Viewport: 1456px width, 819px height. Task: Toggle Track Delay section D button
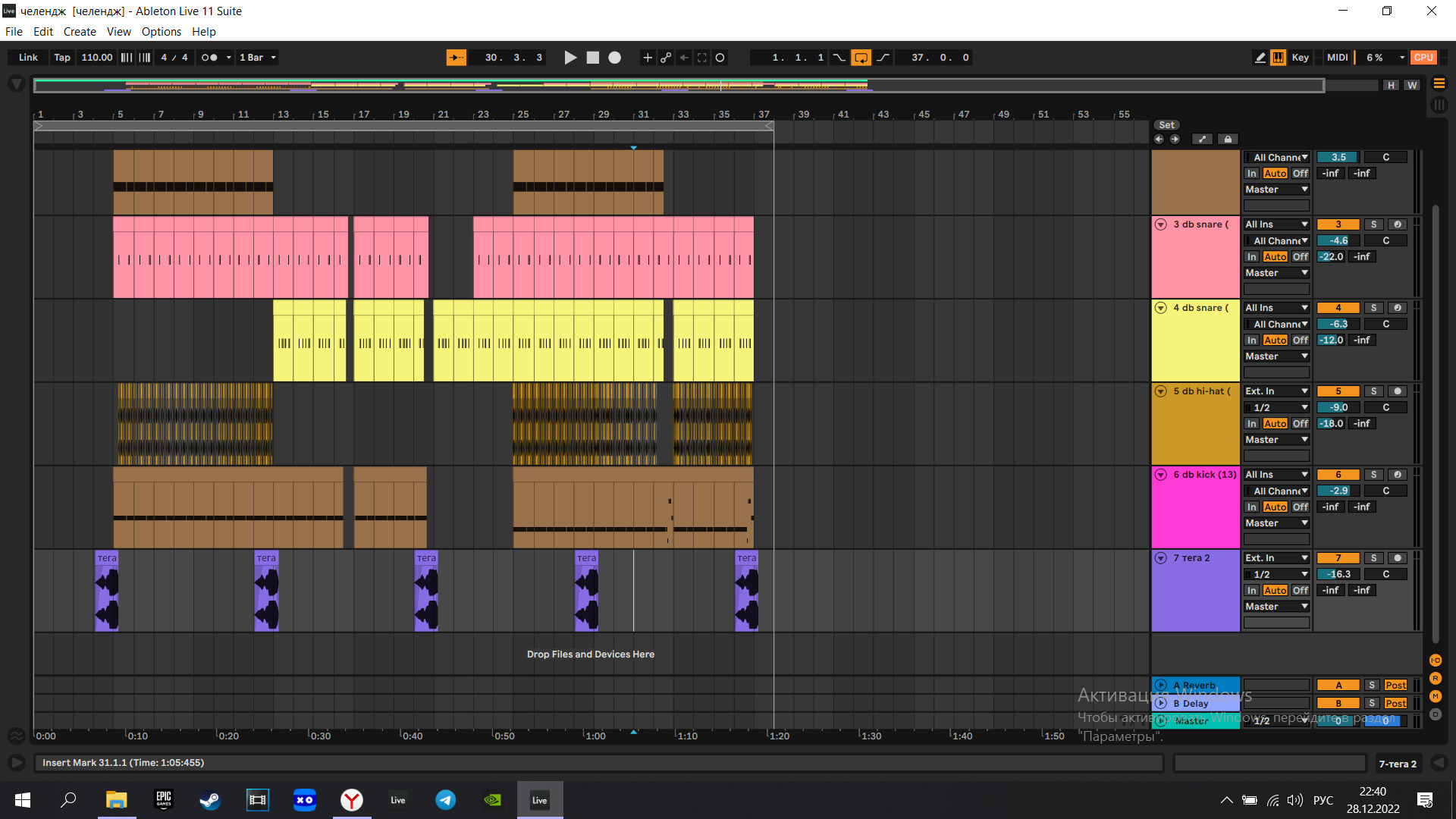click(1435, 714)
